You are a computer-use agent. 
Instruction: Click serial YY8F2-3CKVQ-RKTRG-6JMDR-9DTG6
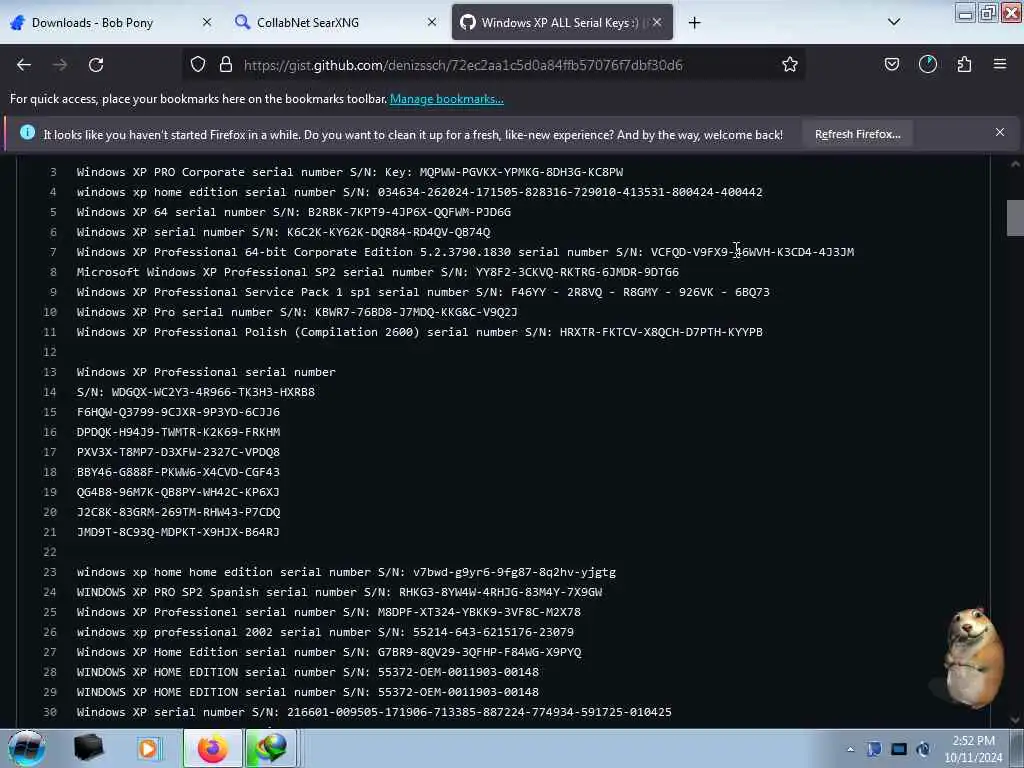coord(577,272)
